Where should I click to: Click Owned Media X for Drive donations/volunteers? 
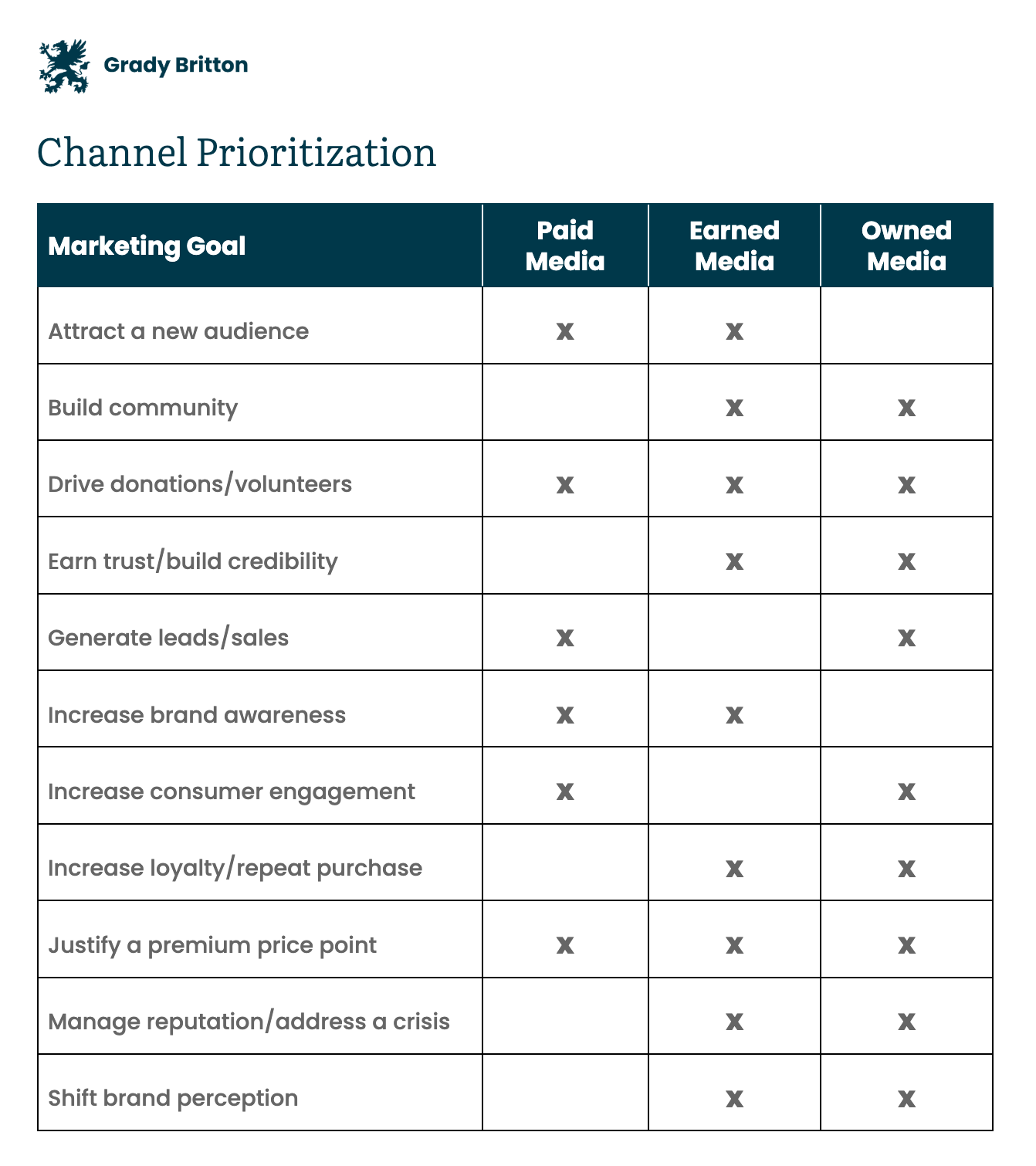click(x=906, y=486)
